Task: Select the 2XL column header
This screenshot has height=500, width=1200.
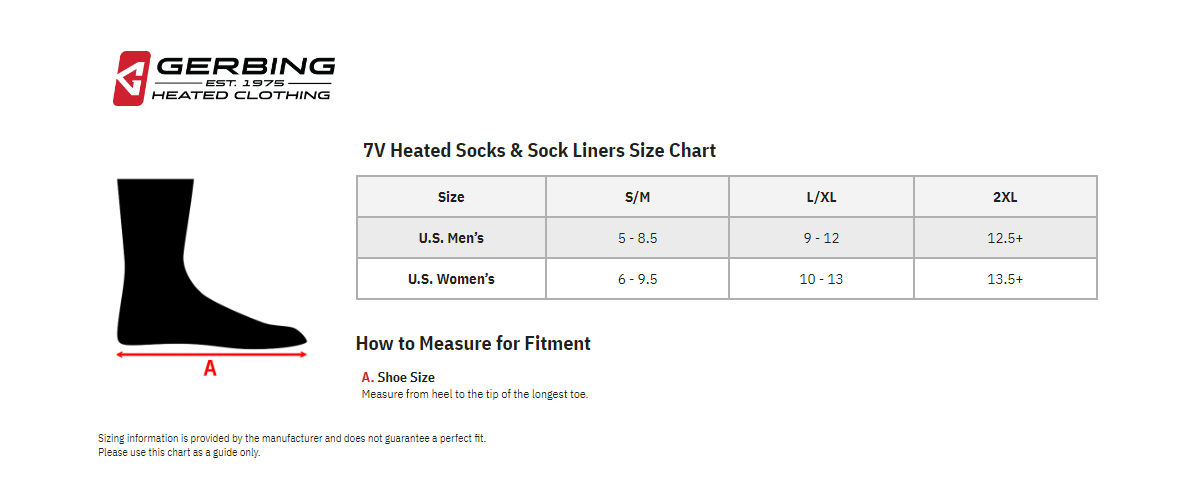Action: coord(1005,197)
